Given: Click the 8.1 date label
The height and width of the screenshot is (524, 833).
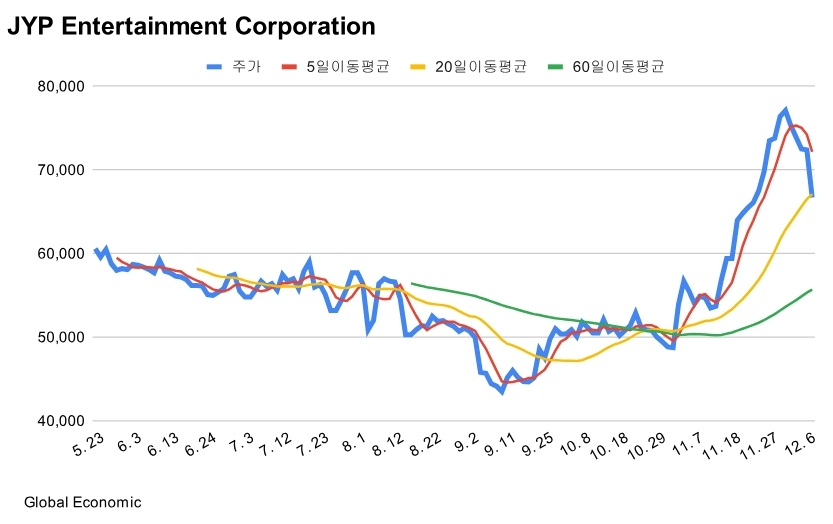Looking at the screenshot, I should [354, 442].
